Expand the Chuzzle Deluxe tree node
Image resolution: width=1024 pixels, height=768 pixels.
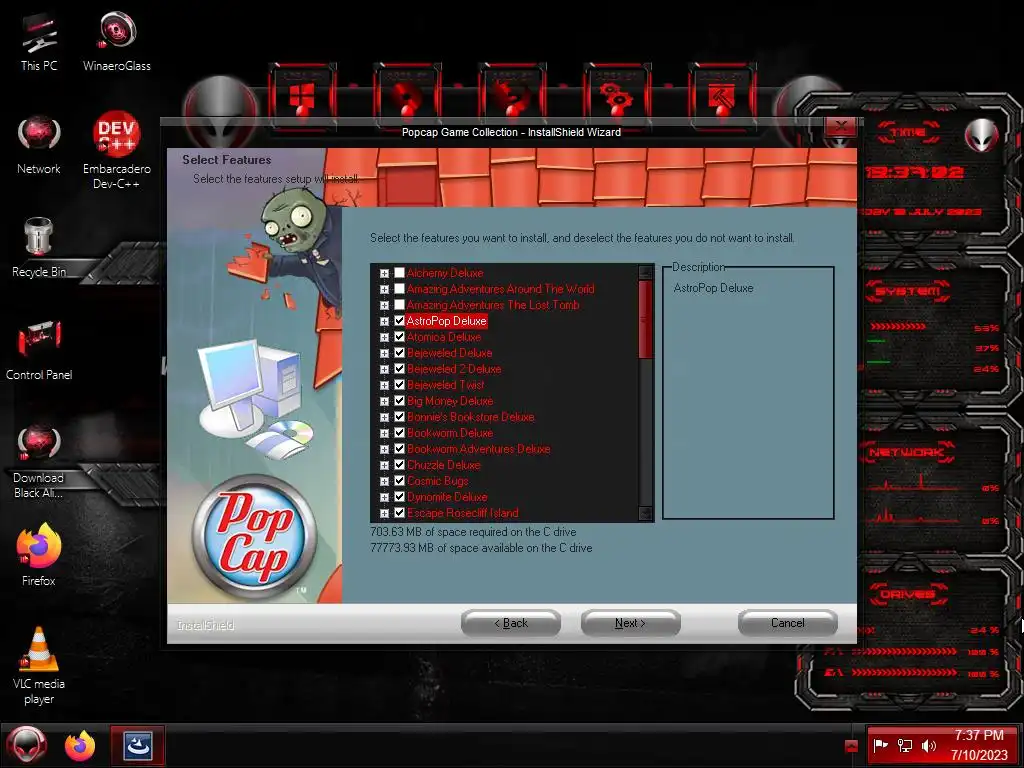(384, 466)
